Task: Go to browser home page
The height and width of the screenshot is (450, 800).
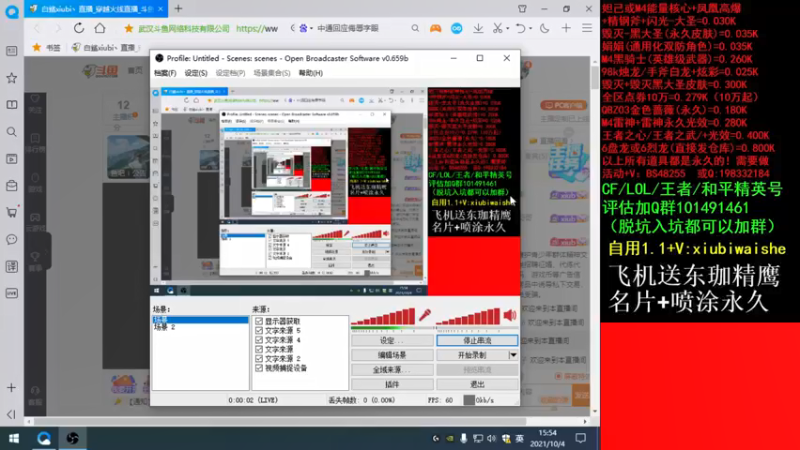Action: [100, 28]
